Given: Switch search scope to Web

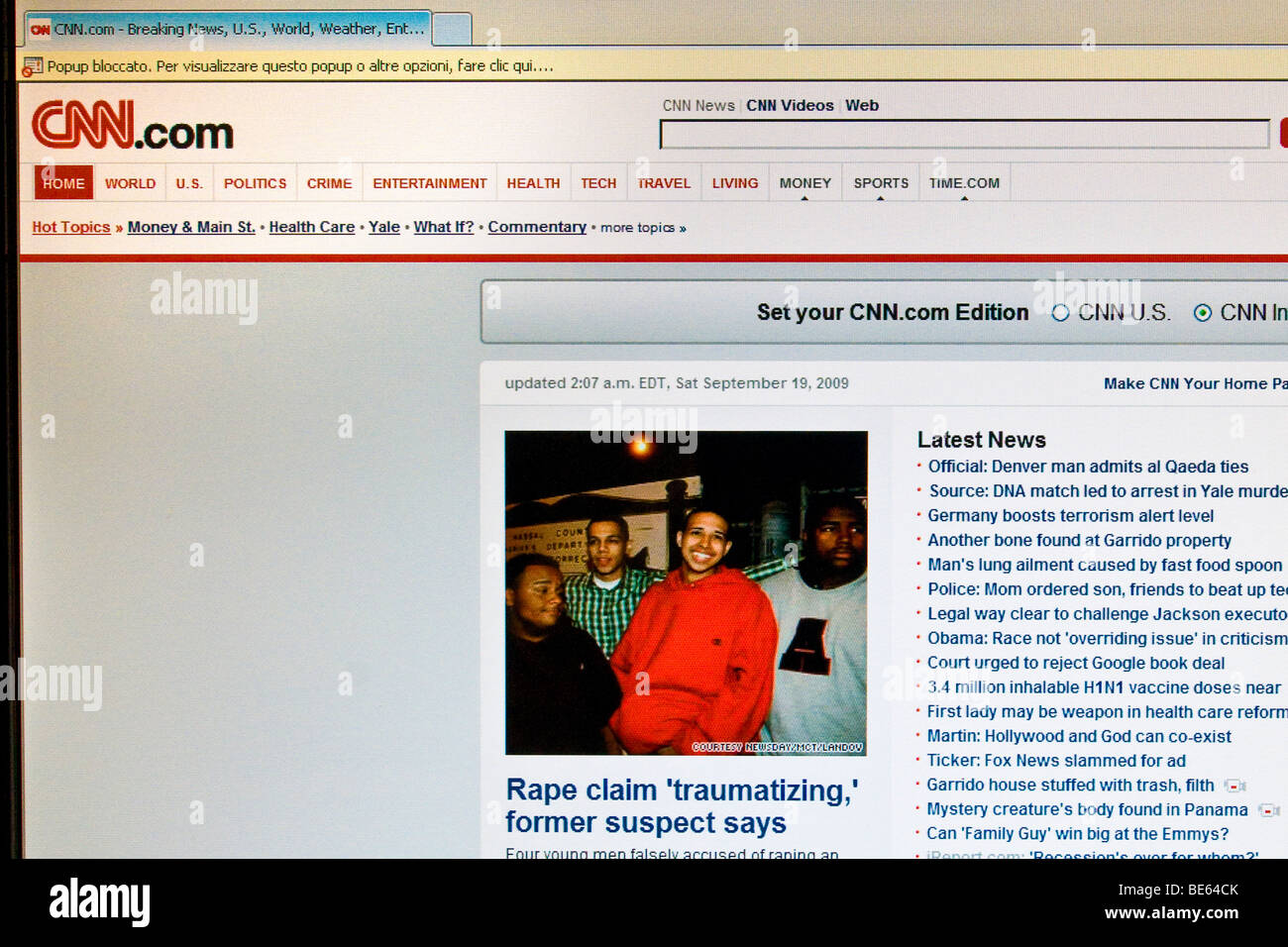Looking at the screenshot, I should click(861, 106).
